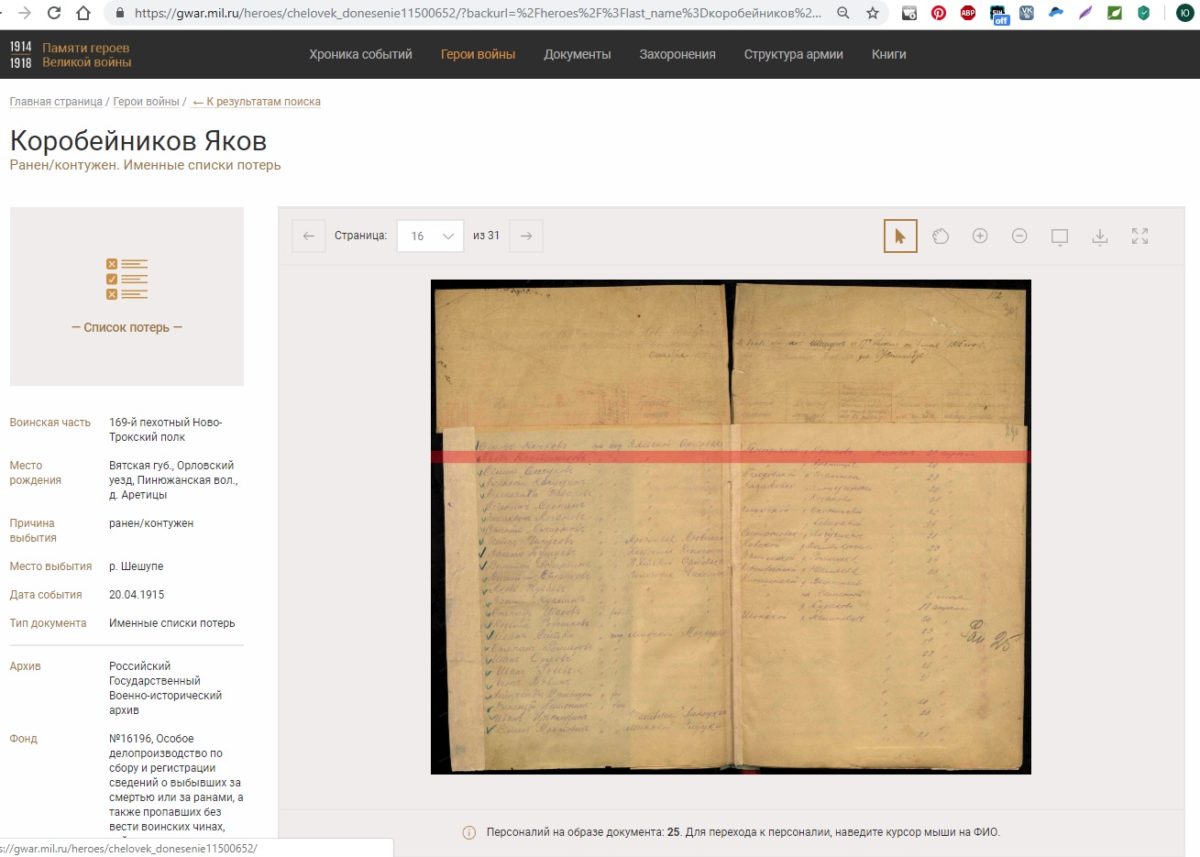Click the fit-to-screen view icon

click(1059, 236)
